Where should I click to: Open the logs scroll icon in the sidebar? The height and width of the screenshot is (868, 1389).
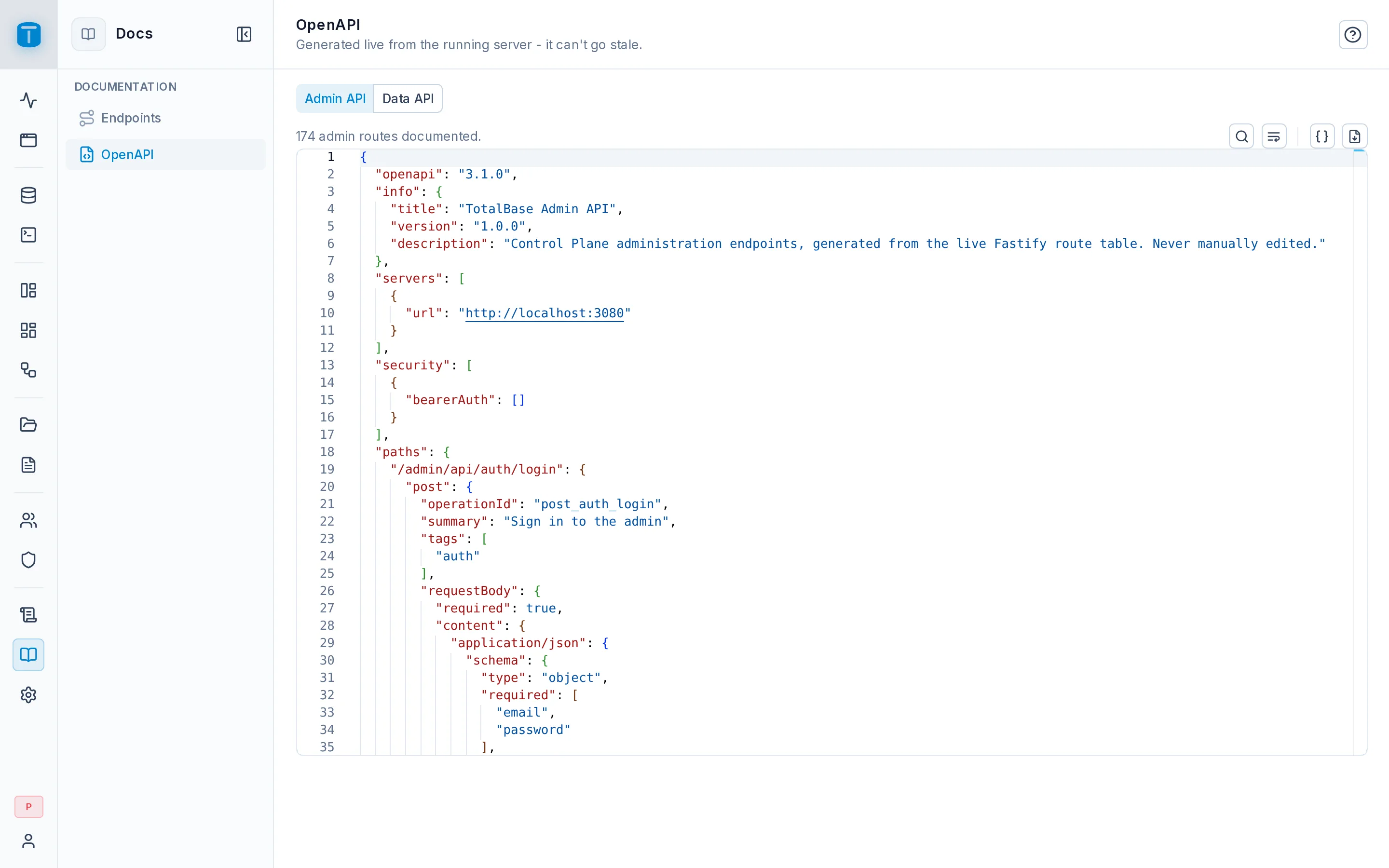(29, 615)
